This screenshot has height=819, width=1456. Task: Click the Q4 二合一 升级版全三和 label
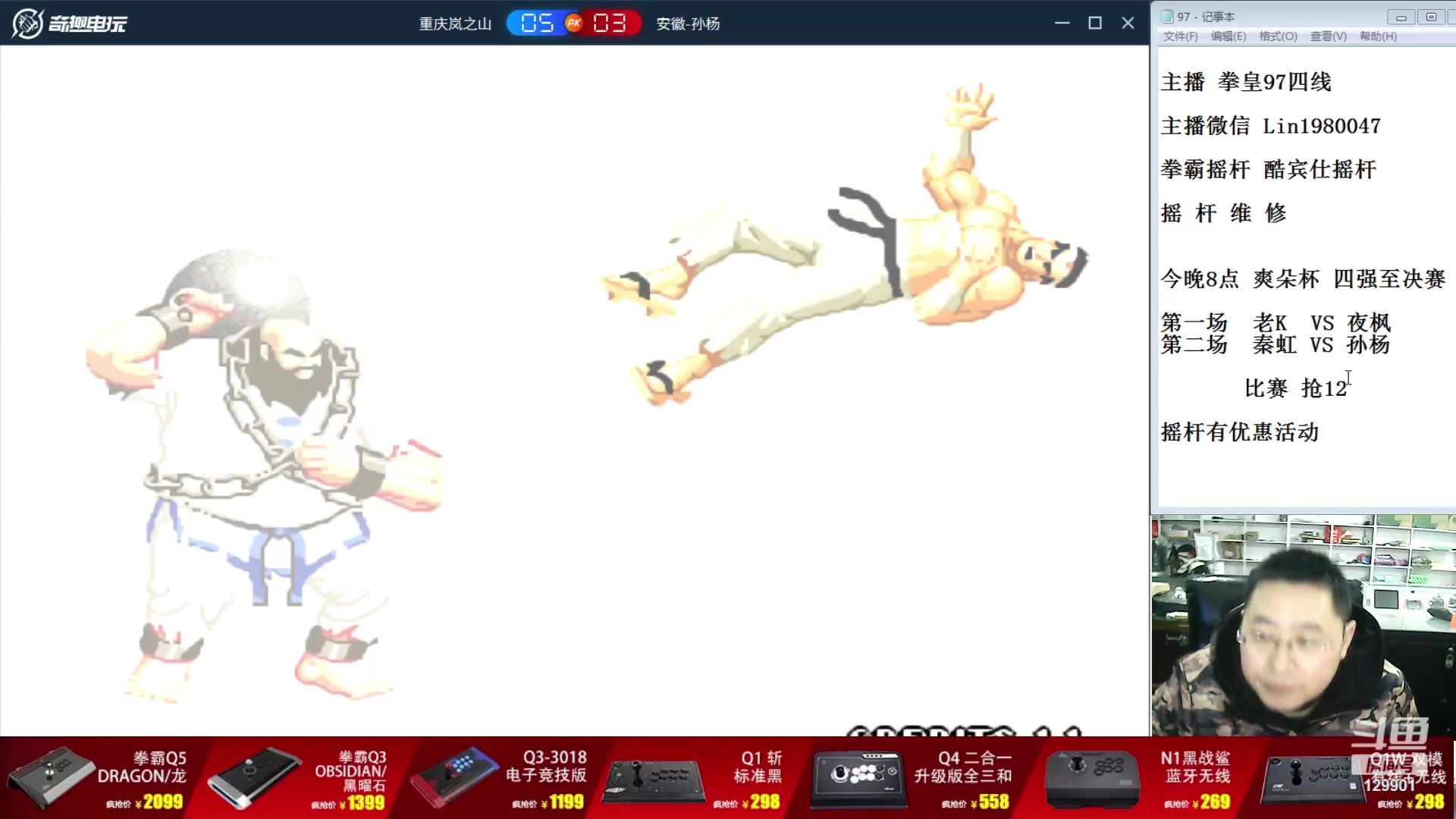click(x=963, y=767)
